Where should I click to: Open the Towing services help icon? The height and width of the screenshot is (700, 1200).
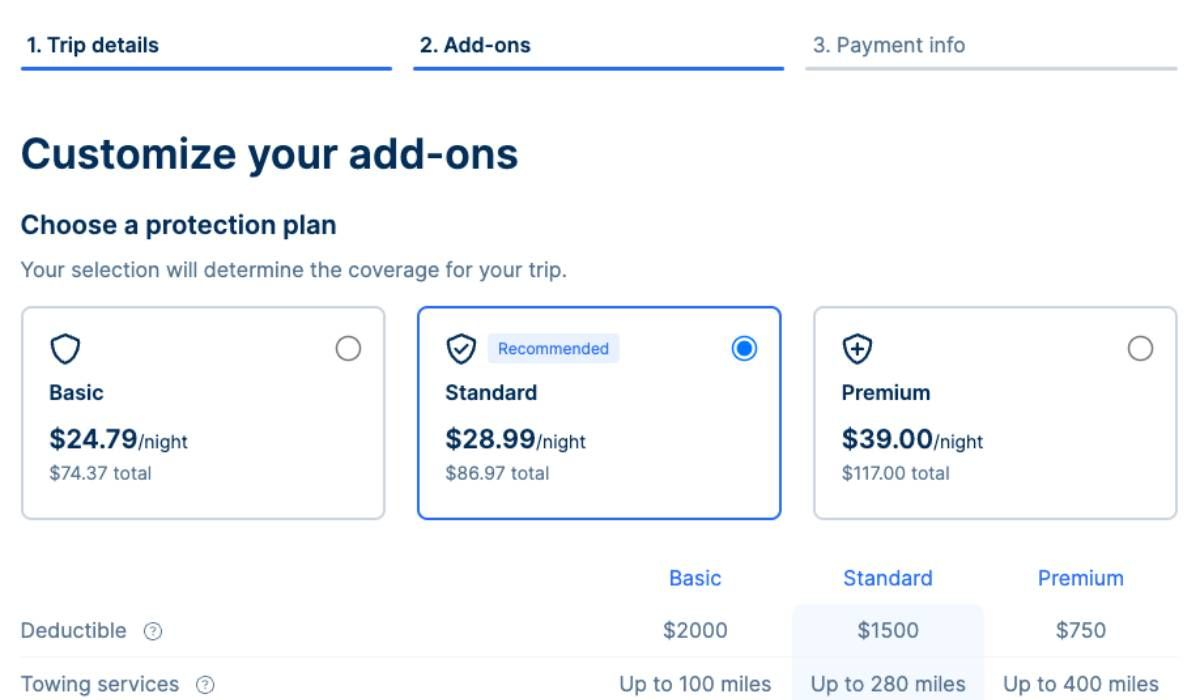205,685
